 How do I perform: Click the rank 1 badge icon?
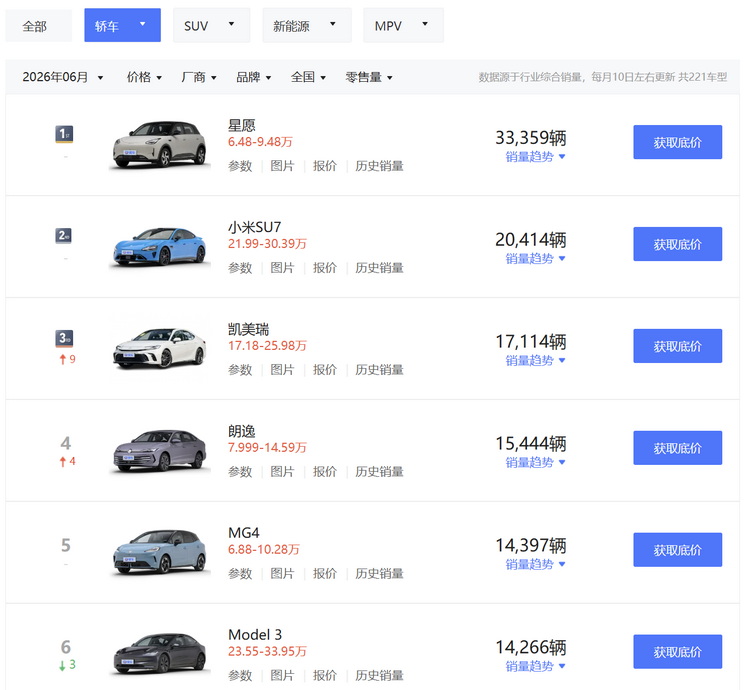(x=64, y=134)
